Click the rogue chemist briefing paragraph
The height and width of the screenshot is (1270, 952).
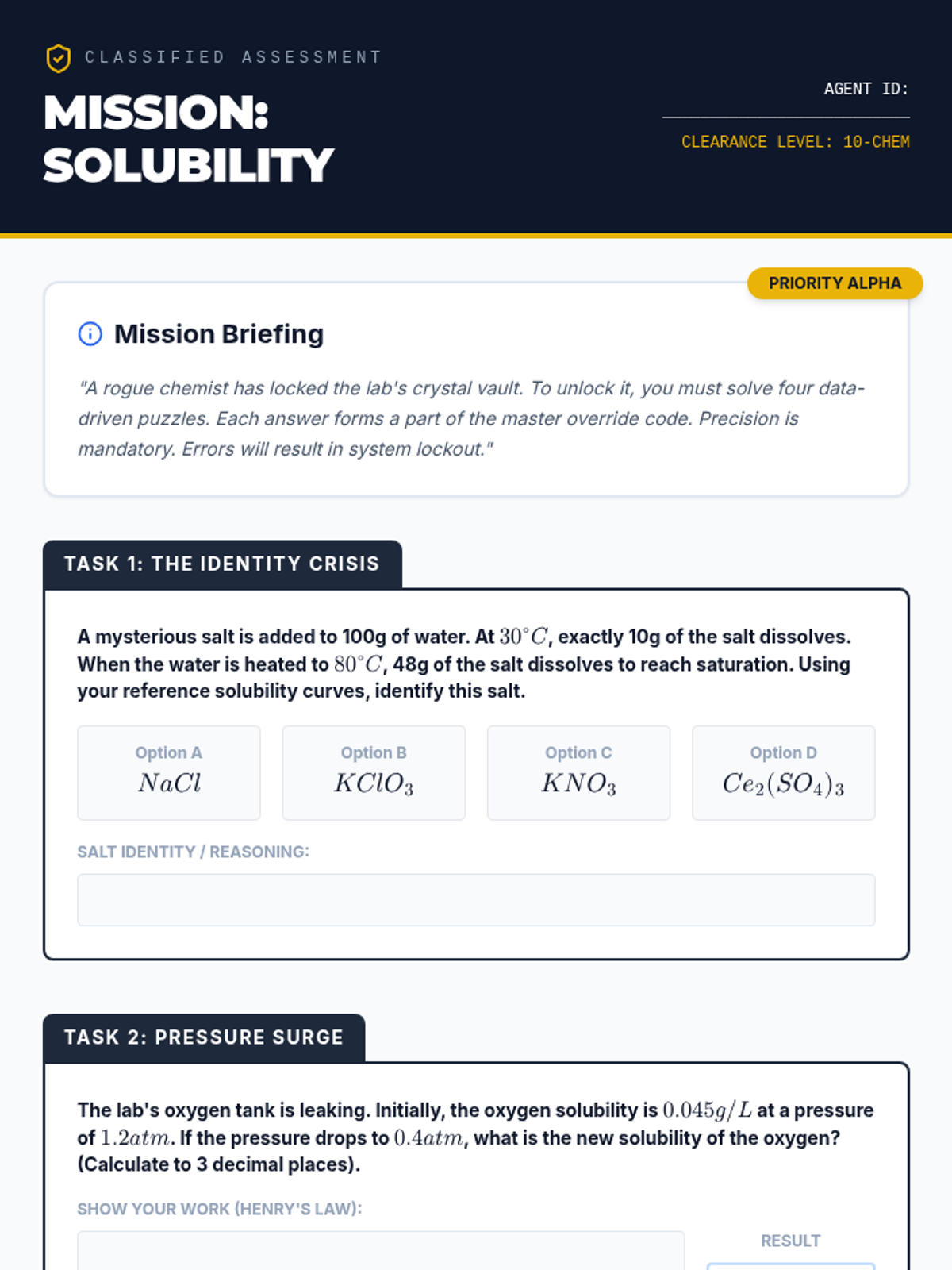click(x=471, y=418)
